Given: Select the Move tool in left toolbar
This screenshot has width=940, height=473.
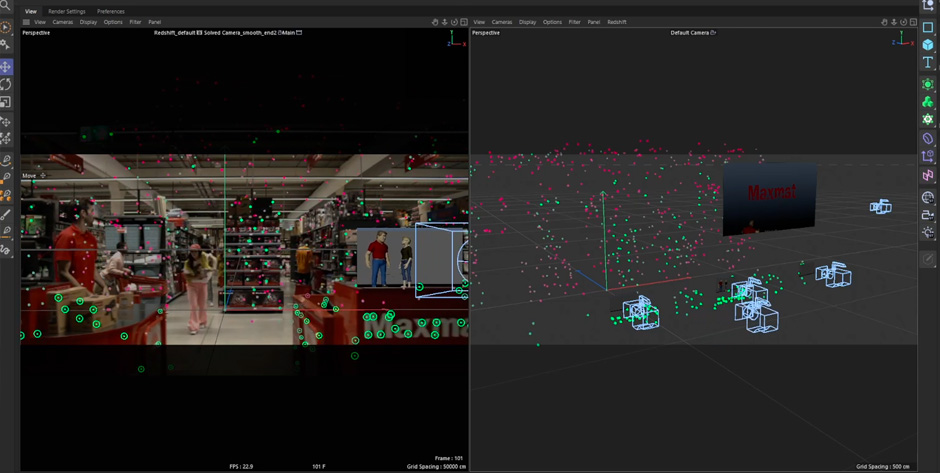Looking at the screenshot, I should coord(6,67).
